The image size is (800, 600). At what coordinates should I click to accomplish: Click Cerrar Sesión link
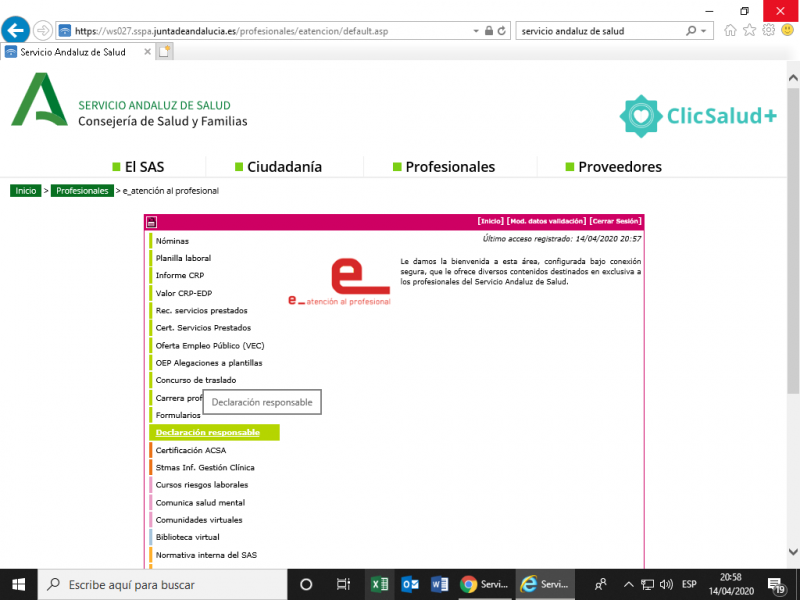click(615, 221)
